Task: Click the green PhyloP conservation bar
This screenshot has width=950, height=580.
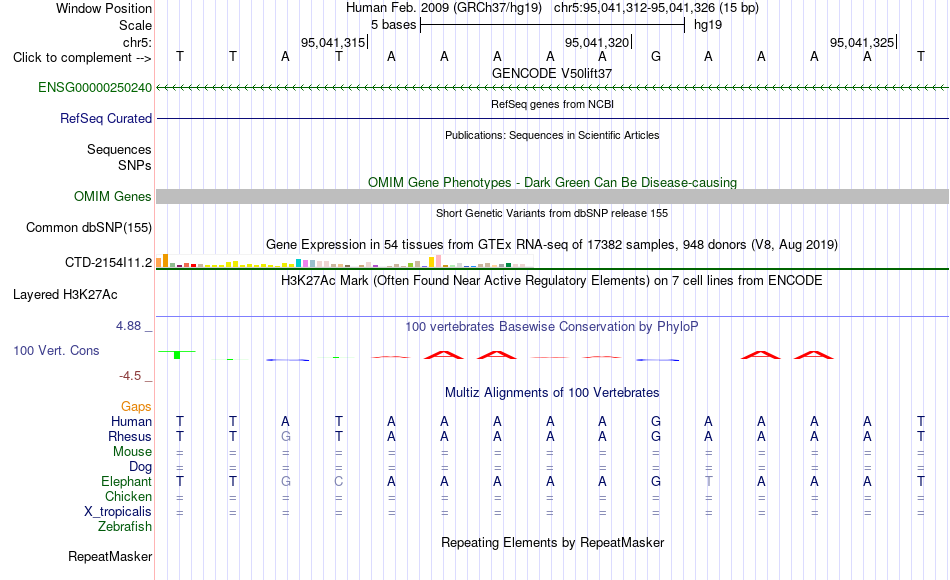Action: (177, 355)
